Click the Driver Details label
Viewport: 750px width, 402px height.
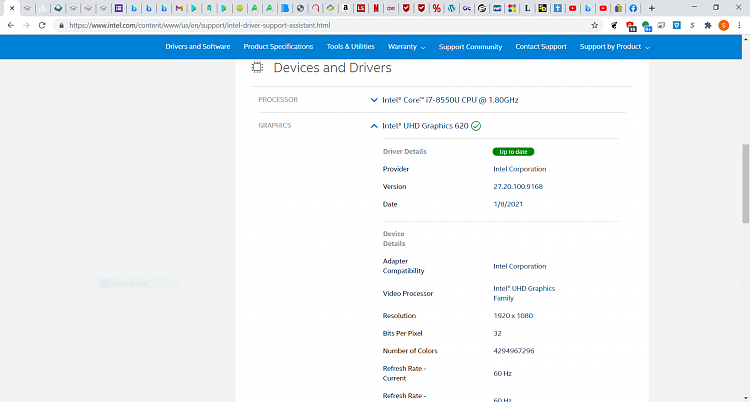pyautogui.click(x=405, y=152)
